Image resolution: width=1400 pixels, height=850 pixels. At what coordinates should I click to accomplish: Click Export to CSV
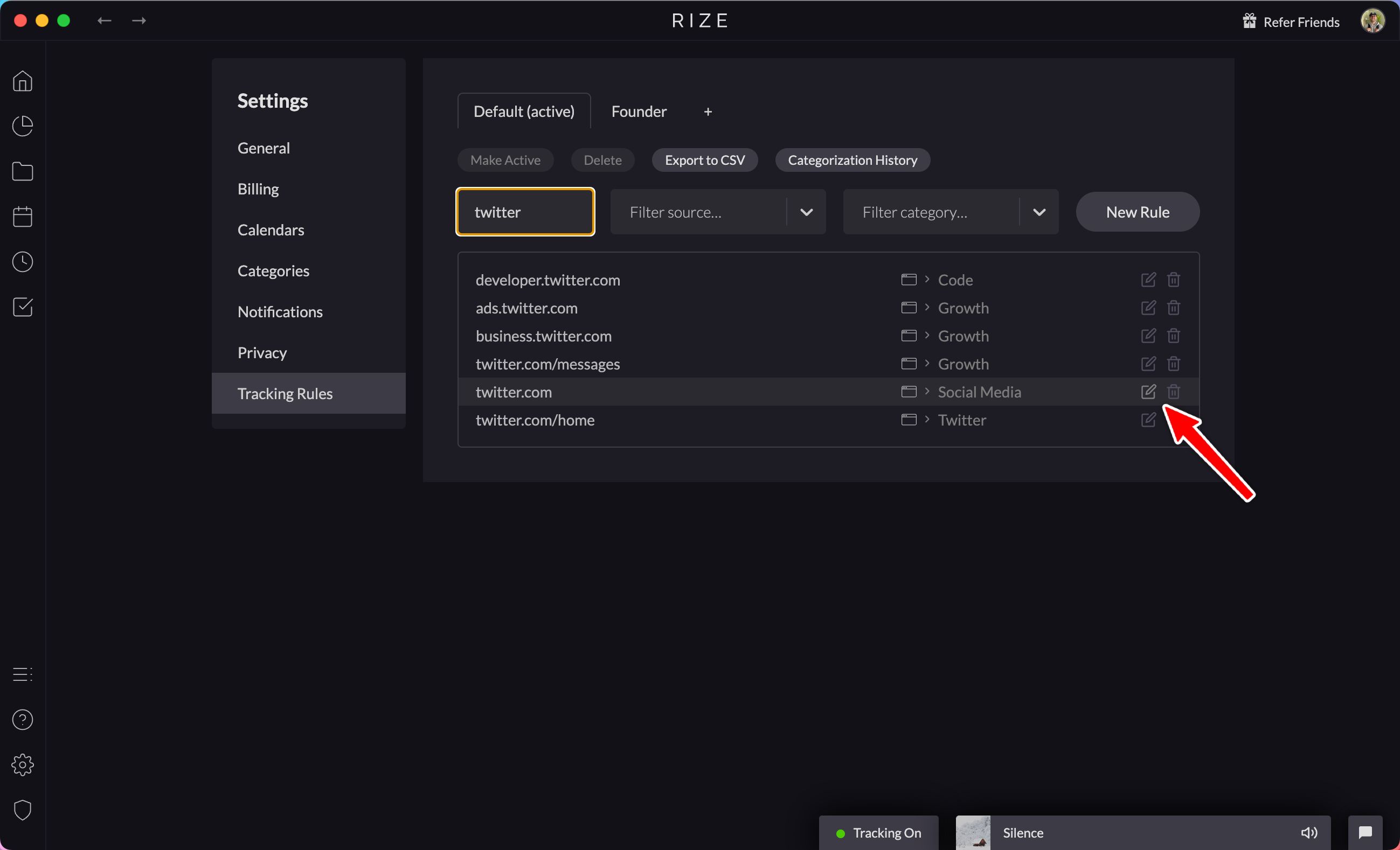point(704,160)
